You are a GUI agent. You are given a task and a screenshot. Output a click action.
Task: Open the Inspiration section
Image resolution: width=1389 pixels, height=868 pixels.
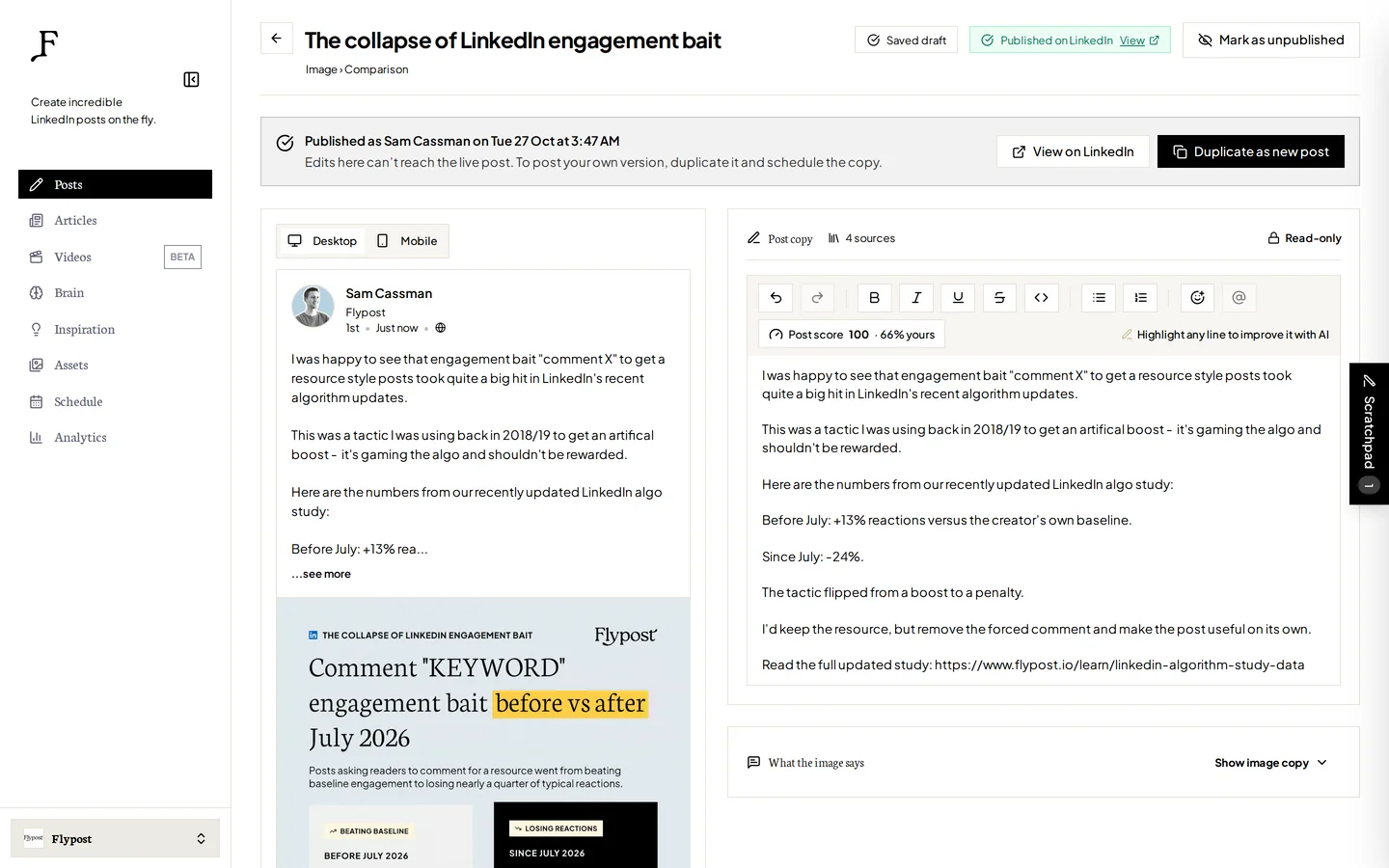[115, 329]
